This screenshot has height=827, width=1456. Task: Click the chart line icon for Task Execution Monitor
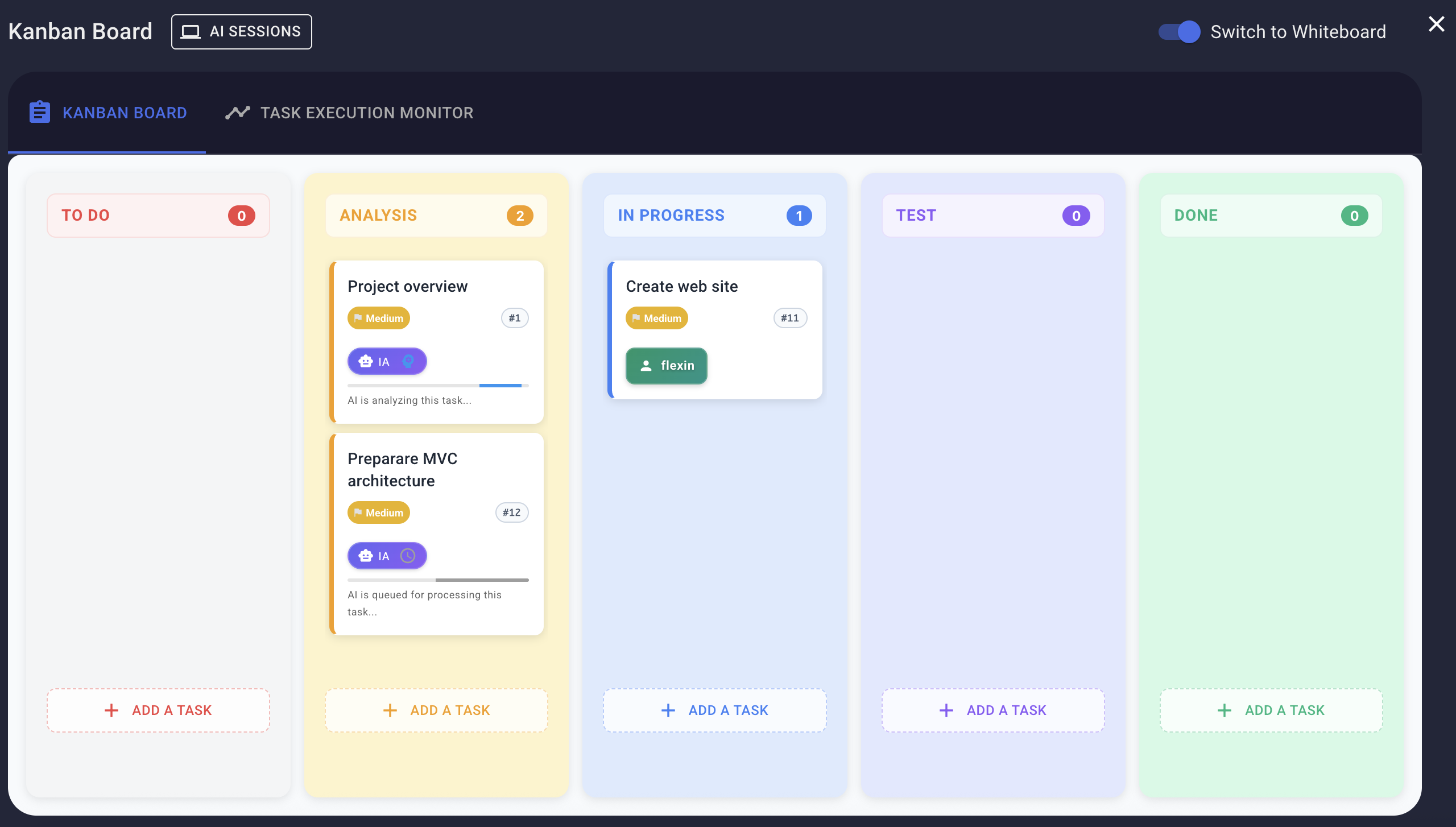click(x=237, y=113)
